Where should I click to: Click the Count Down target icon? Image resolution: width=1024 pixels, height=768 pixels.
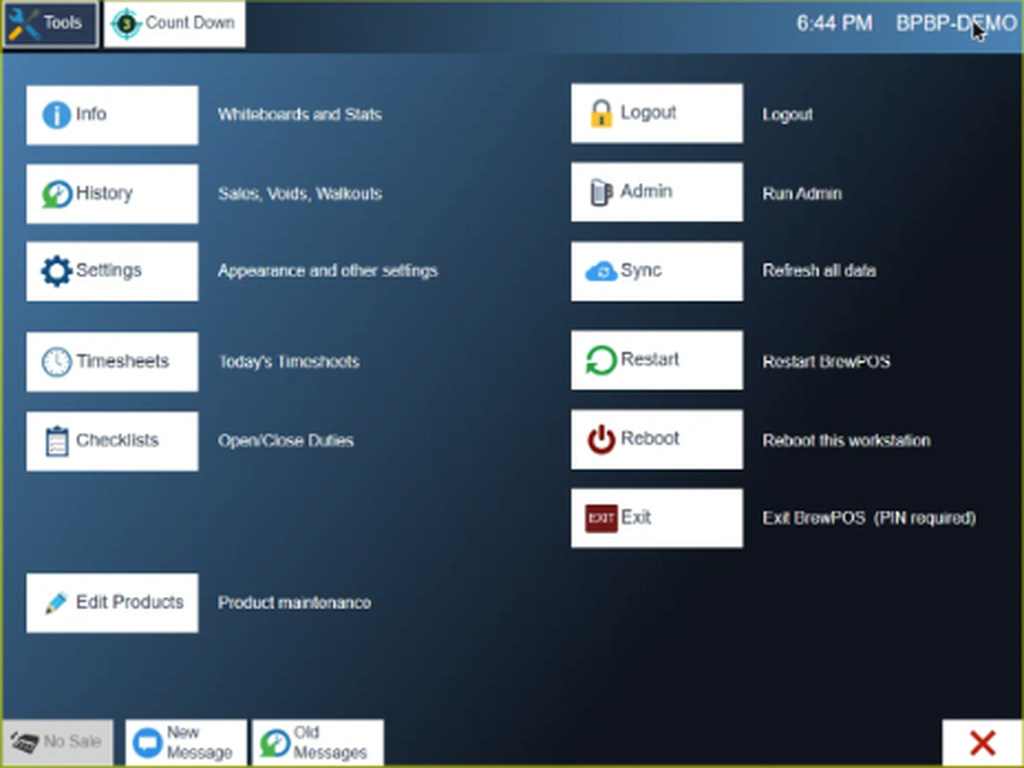coord(126,24)
